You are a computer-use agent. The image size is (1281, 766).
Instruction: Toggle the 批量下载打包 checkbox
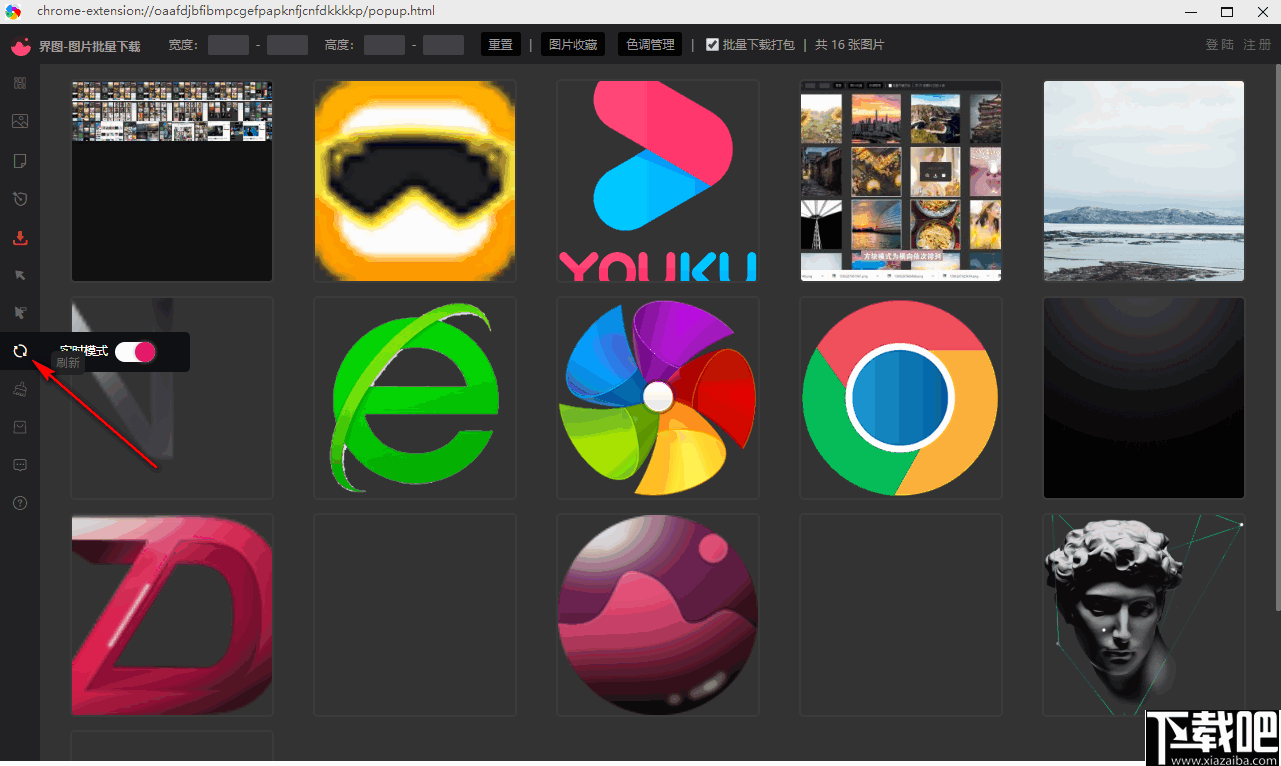coord(712,45)
